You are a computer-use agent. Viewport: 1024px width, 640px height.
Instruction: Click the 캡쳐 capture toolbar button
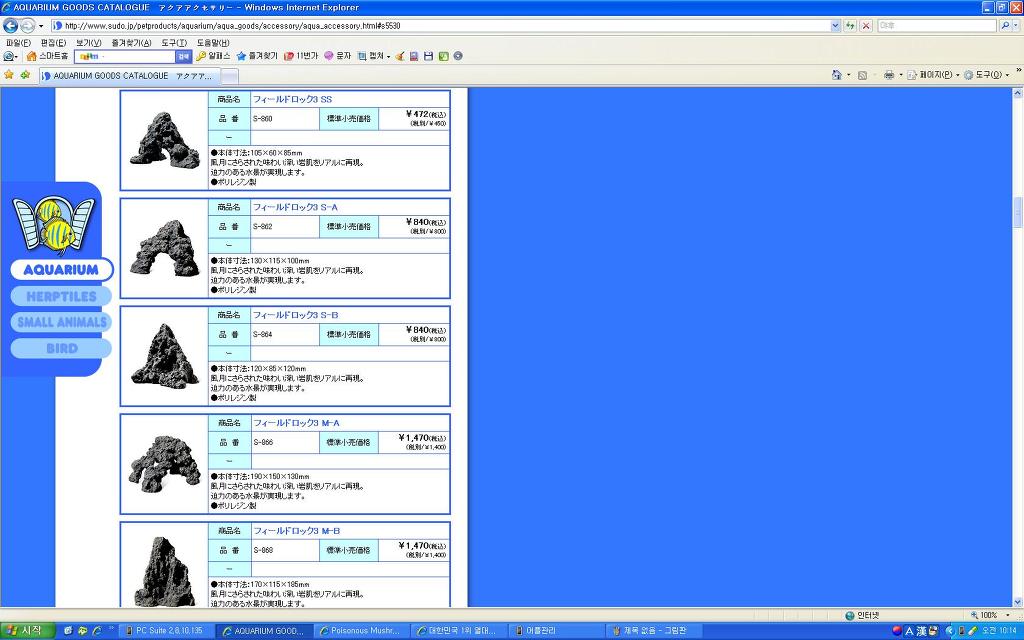point(370,56)
